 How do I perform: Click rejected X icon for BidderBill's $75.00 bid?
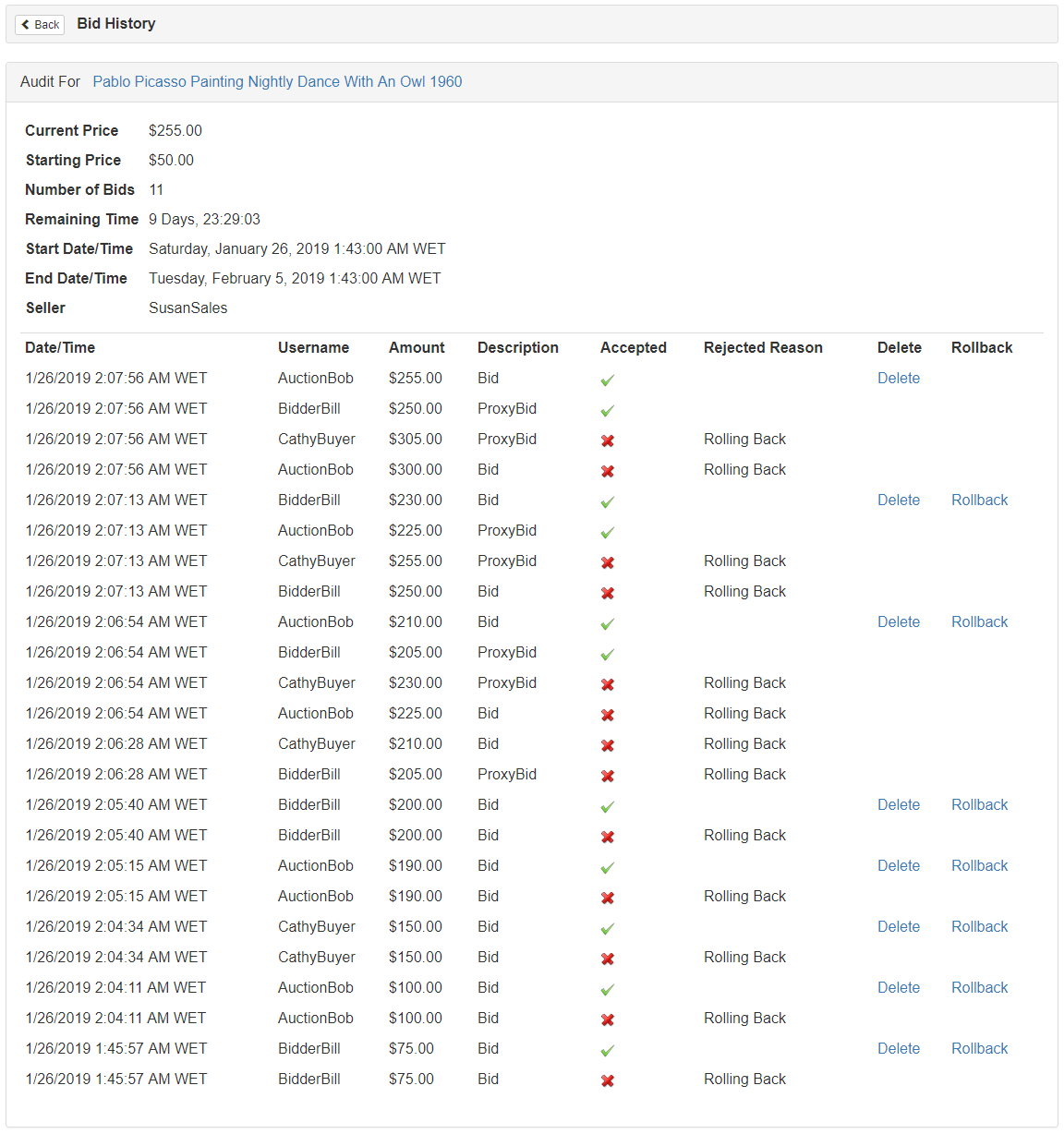(x=608, y=1081)
